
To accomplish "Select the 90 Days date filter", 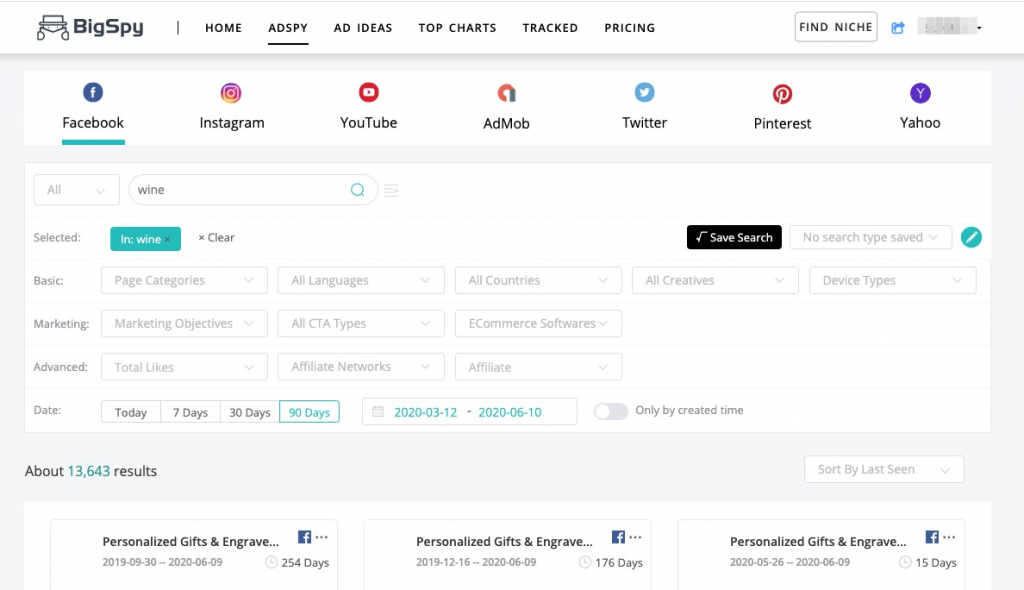I will pyautogui.click(x=309, y=412).
